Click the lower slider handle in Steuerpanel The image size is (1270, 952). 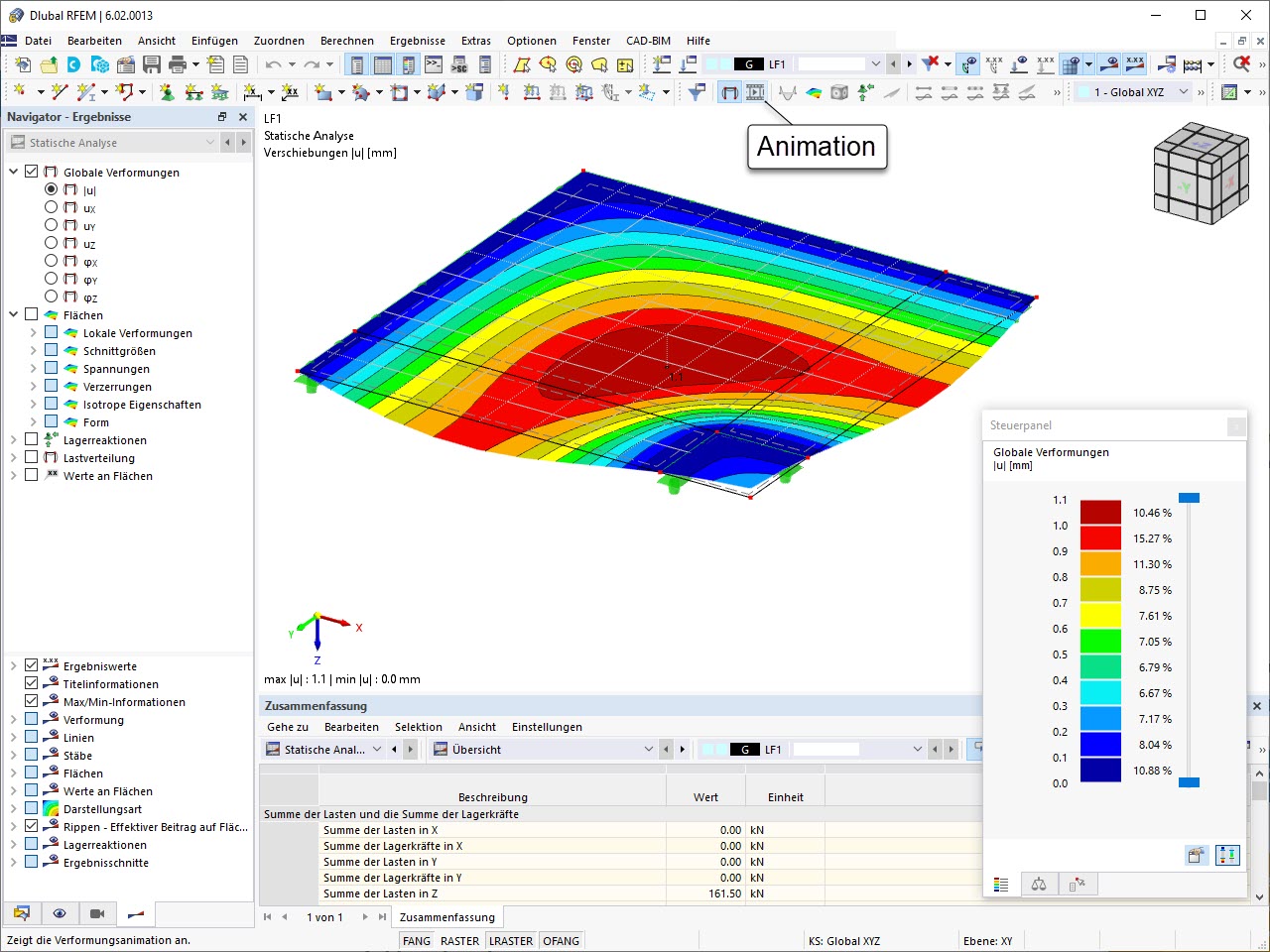pyautogui.click(x=1189, y=782)
